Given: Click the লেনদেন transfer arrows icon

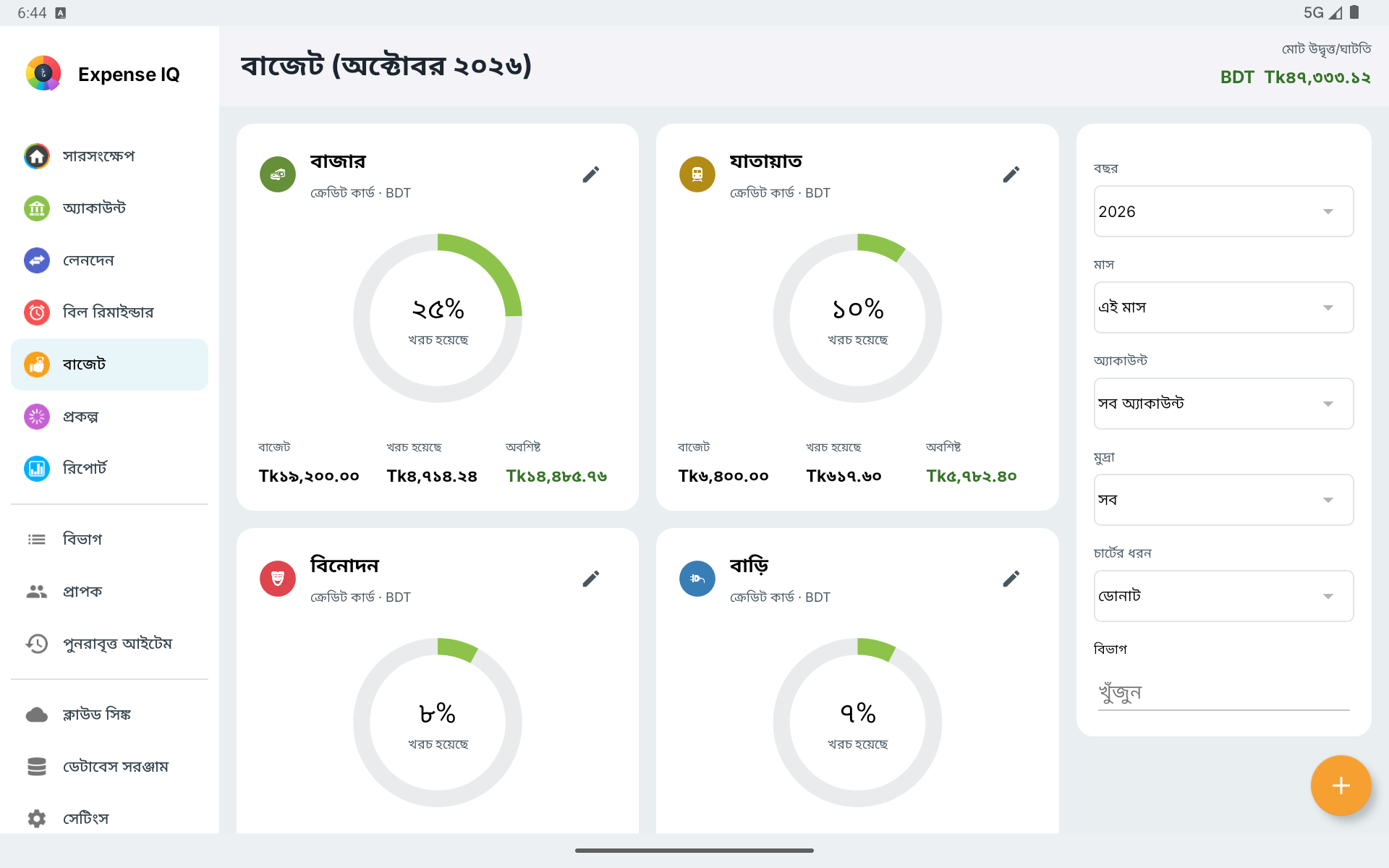Looking at the screenshot, I should tap(37, 260).
